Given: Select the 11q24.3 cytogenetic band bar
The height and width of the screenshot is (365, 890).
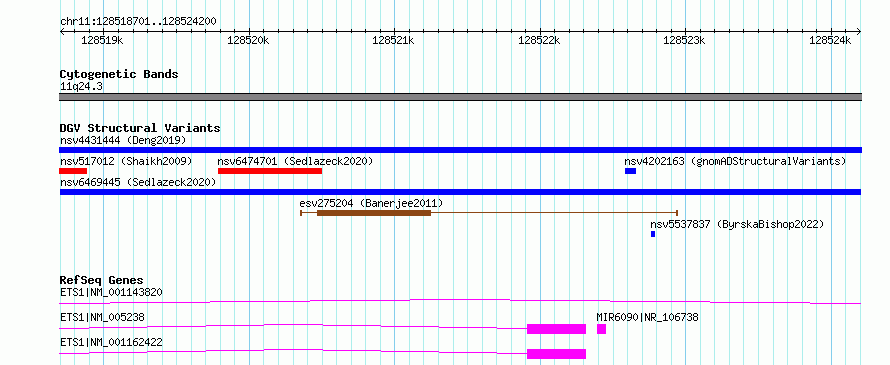Looking at the screenshot, I should click(460, 97).
